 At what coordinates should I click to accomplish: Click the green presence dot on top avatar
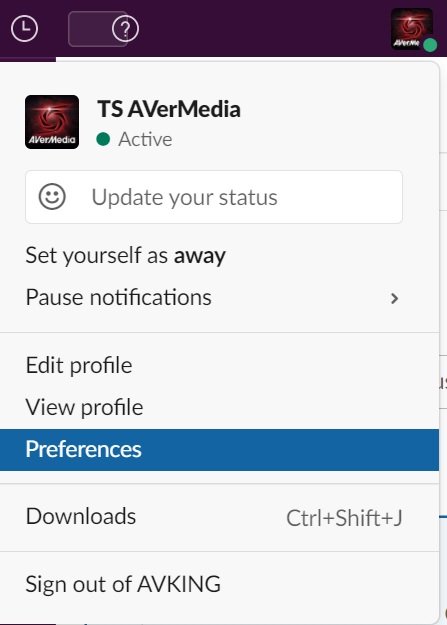[430, 45]
